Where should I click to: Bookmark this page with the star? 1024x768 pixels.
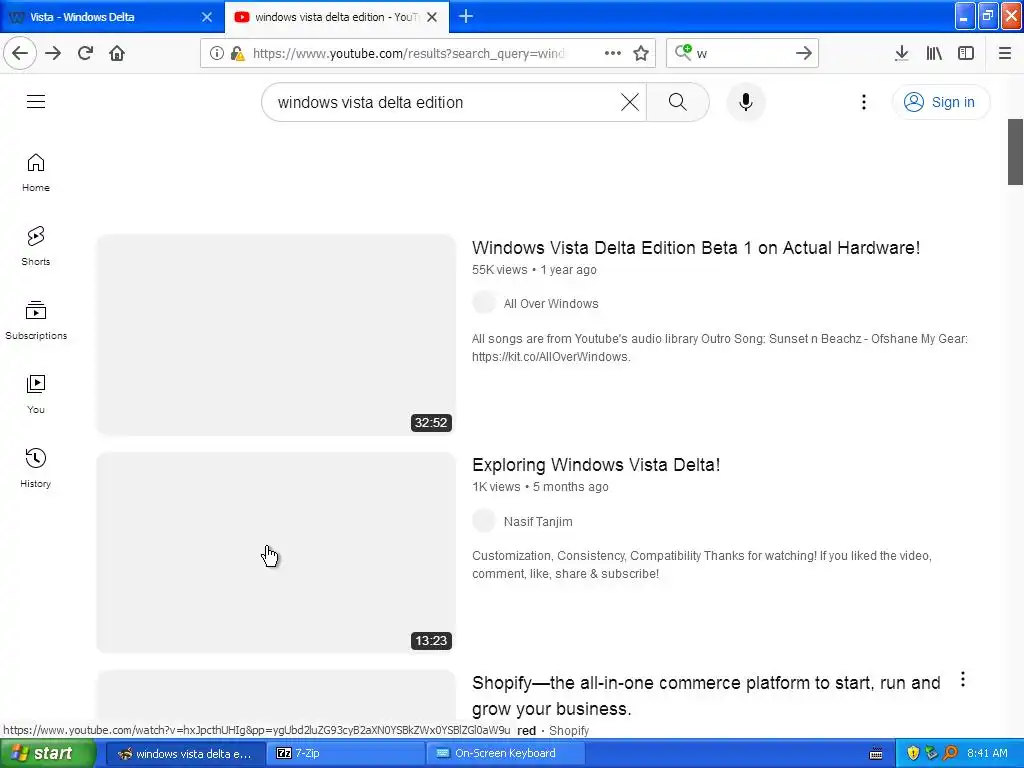(641, 53)
